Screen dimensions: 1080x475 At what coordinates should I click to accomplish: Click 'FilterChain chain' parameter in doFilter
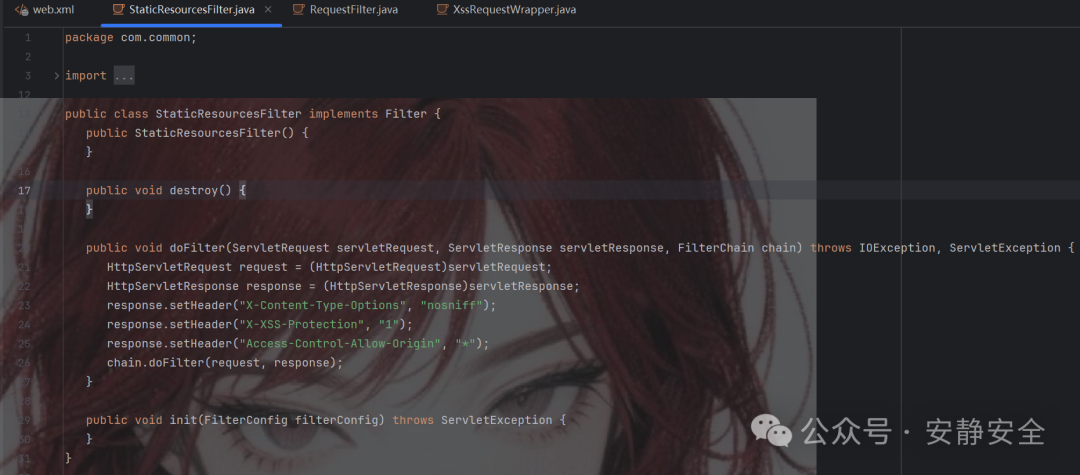coord(736,248)
